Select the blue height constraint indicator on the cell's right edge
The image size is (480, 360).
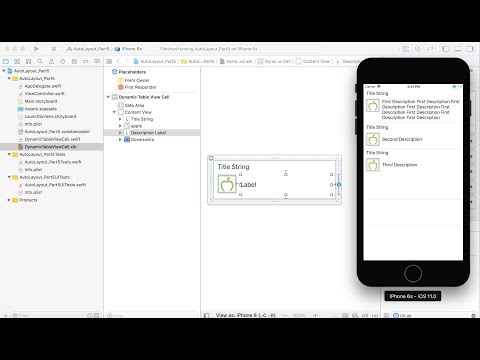339,184
